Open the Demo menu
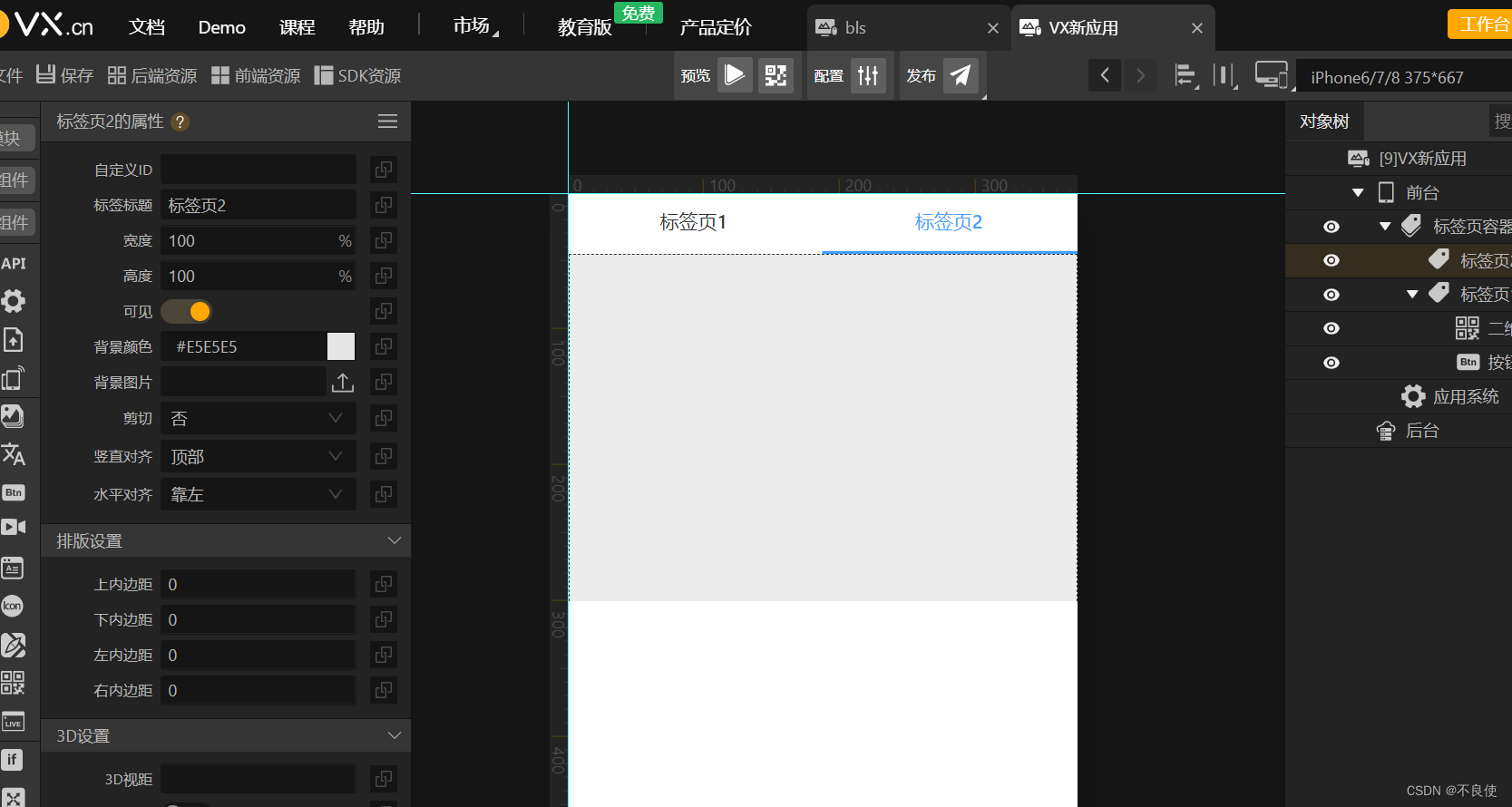 click(x=222, y=27)
